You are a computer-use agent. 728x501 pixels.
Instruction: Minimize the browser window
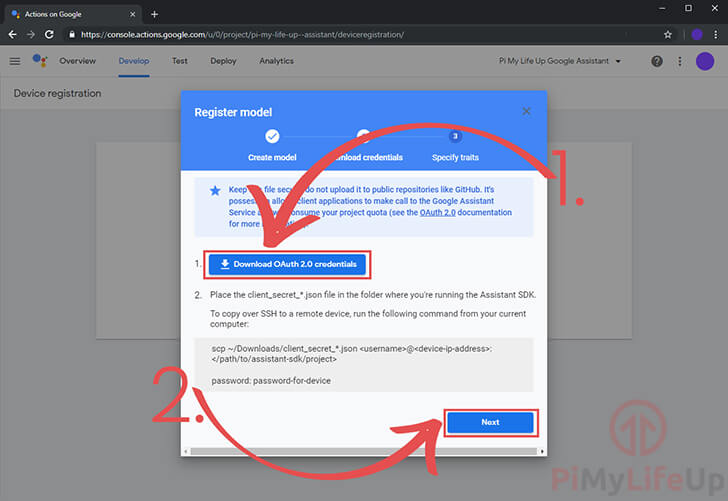pyautogui.click(x=663, y=8)
